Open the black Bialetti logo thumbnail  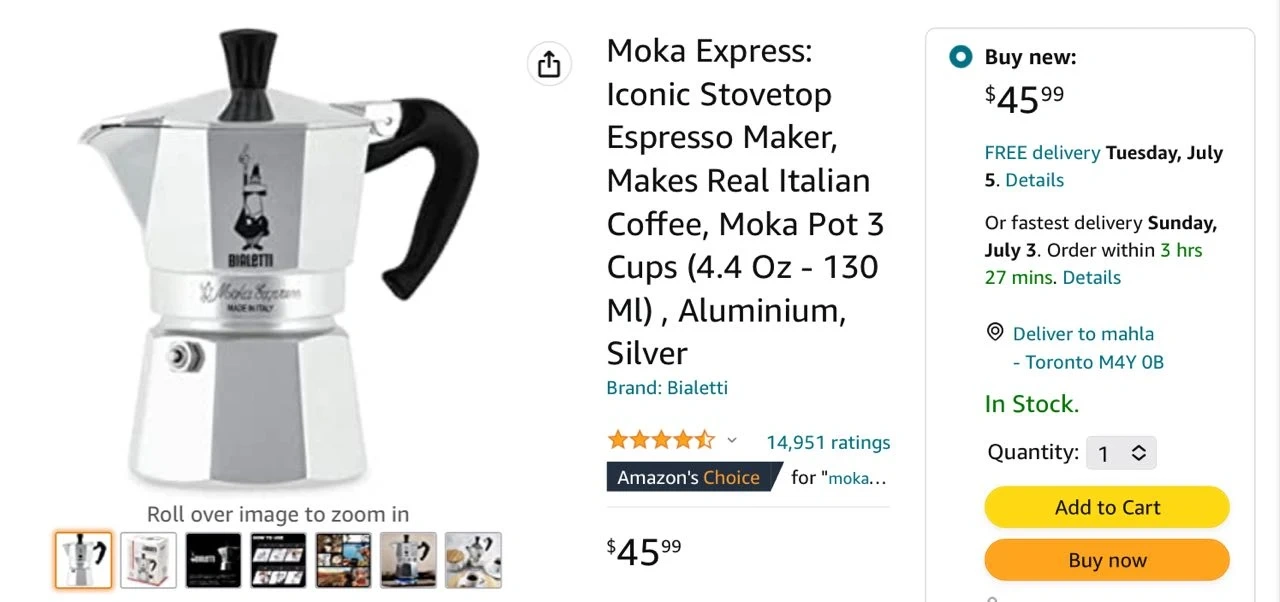click(214, 560)
